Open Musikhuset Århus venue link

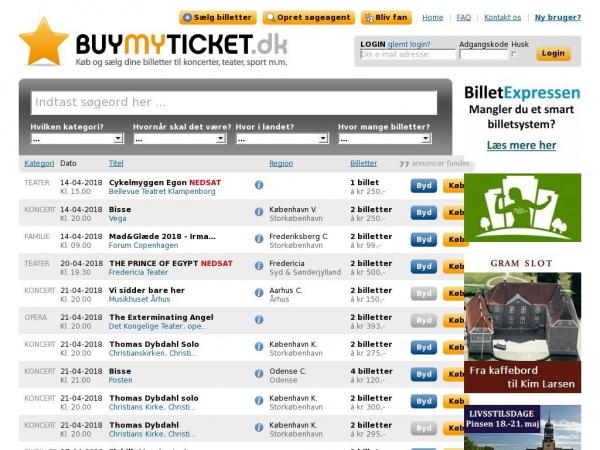139,299
